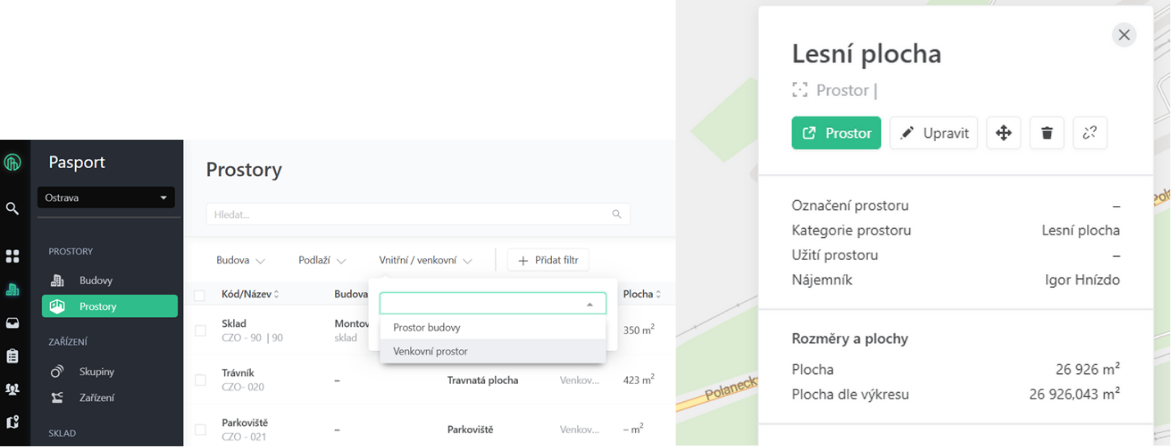
Task: Sort the table by Plocha column
Action: (641, 294)
